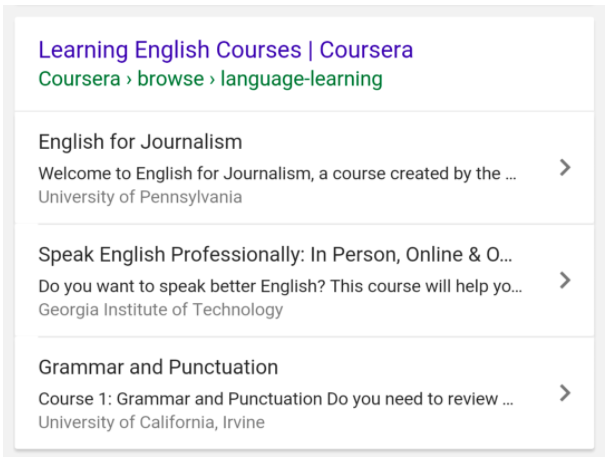This screenshot has width=607, height=463.
Task: Open the Speak English Professionally result row
Action: 304,281
